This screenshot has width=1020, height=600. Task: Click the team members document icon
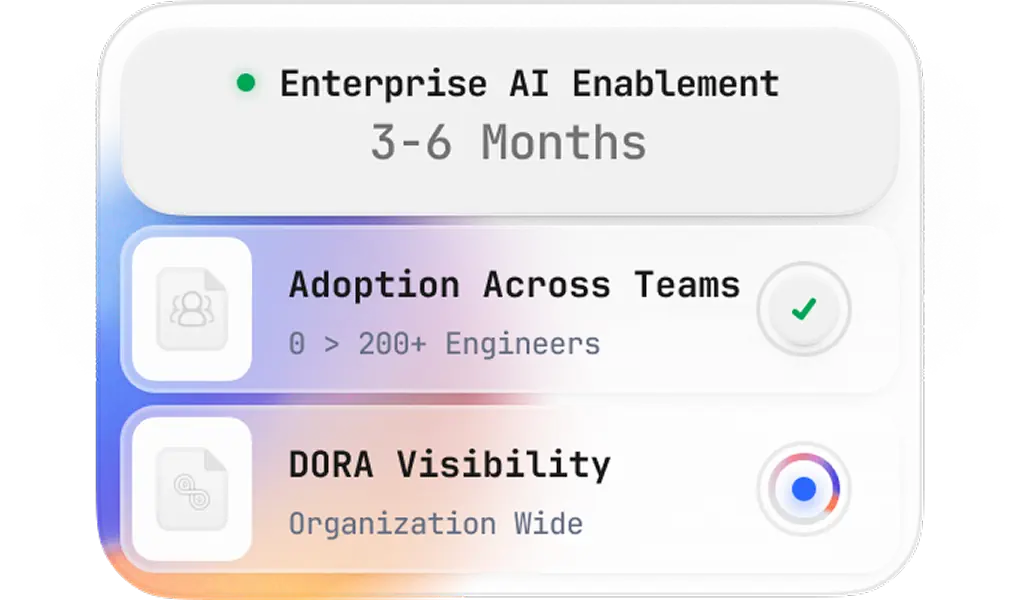[x=191, y=310]
